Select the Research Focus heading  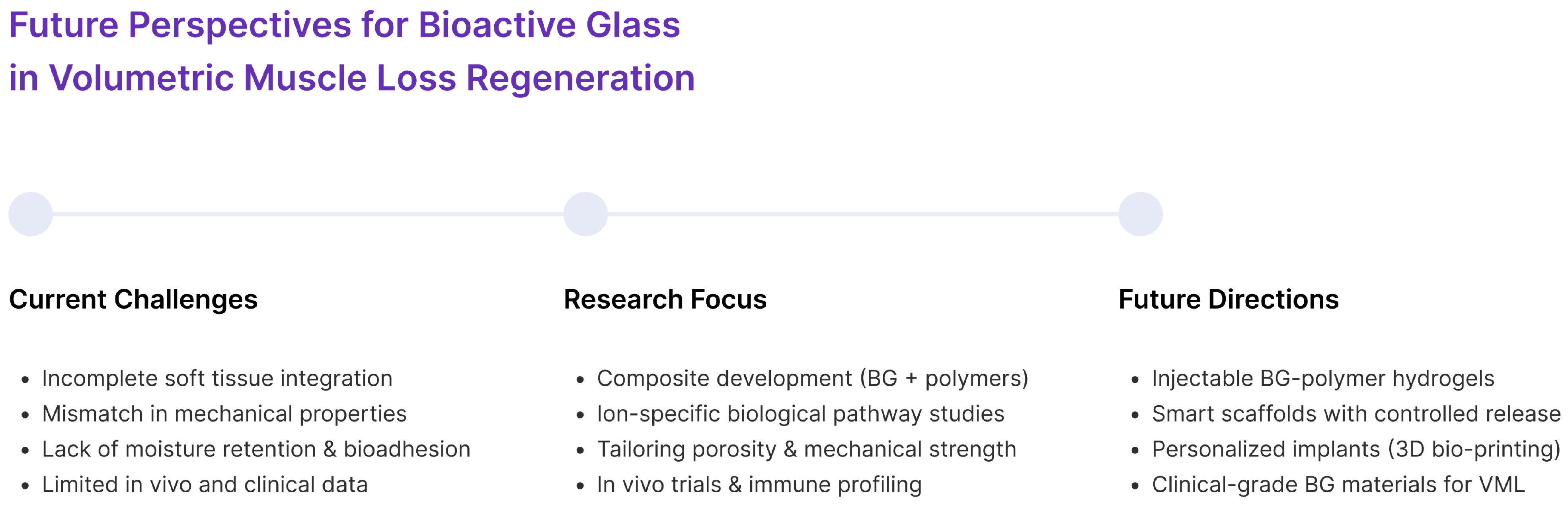click(665, 300)
